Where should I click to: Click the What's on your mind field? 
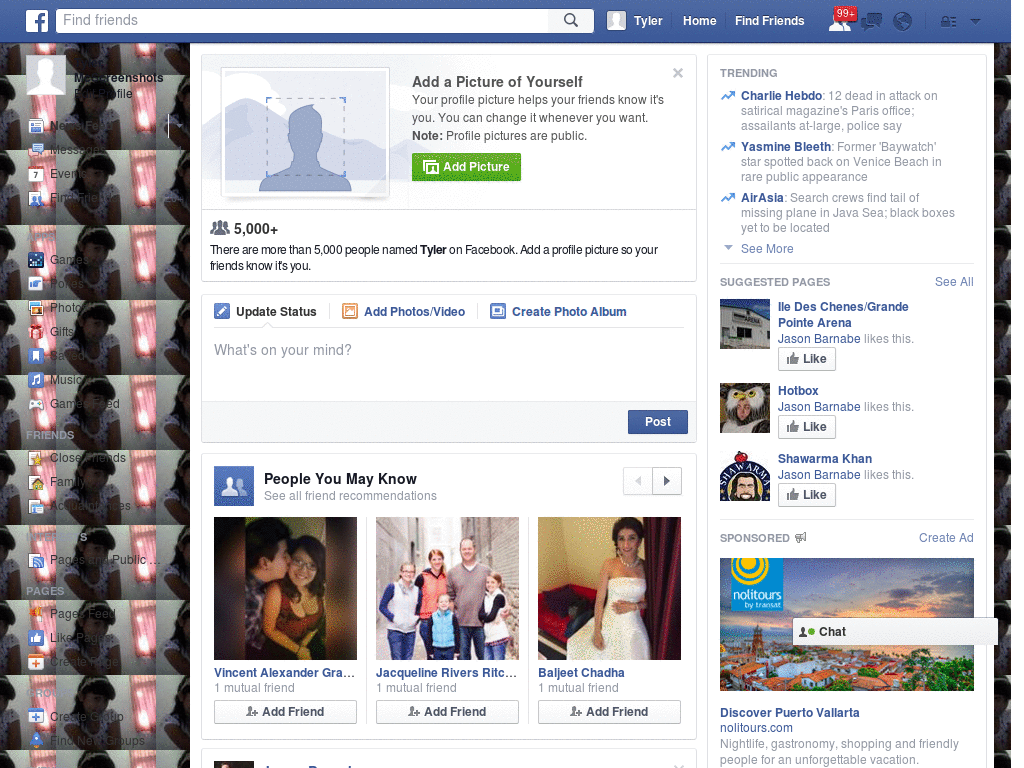coord(449,364)
